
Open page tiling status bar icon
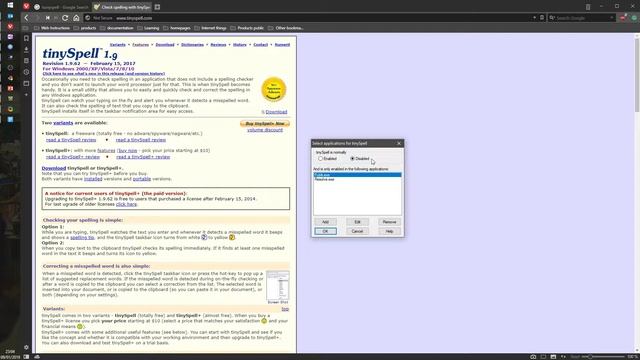tap(543, 357)
